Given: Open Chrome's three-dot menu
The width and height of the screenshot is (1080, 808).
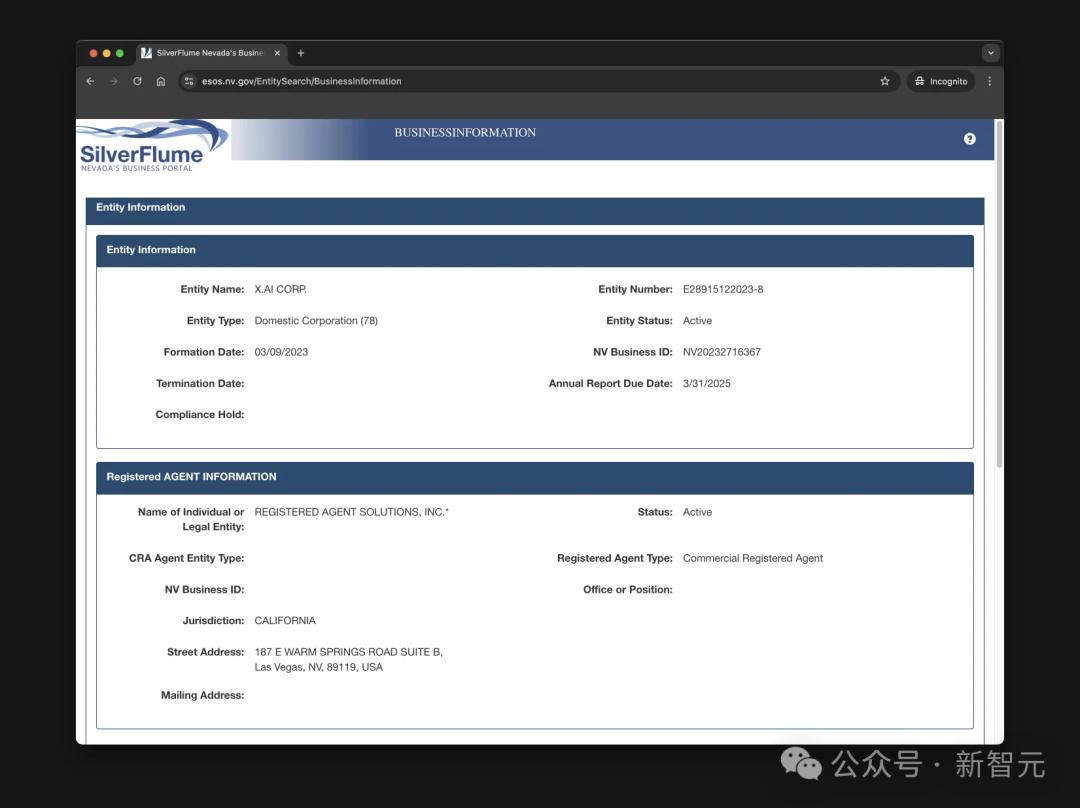Looking at the screenshot, I should pyautogui.click(x=990, y=81).
